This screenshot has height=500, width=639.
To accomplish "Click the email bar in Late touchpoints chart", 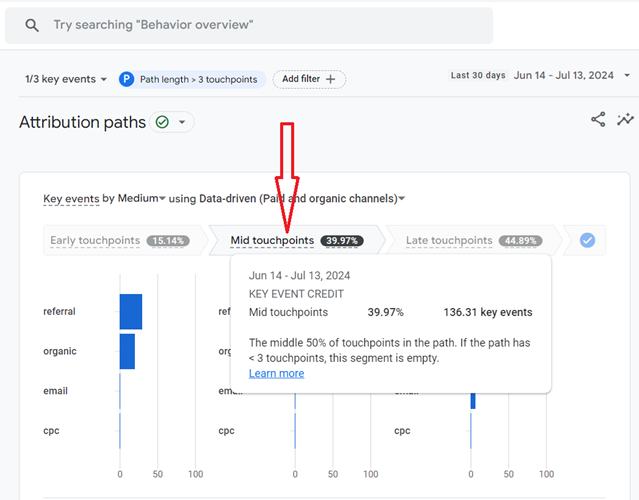I will pos(473,400).
